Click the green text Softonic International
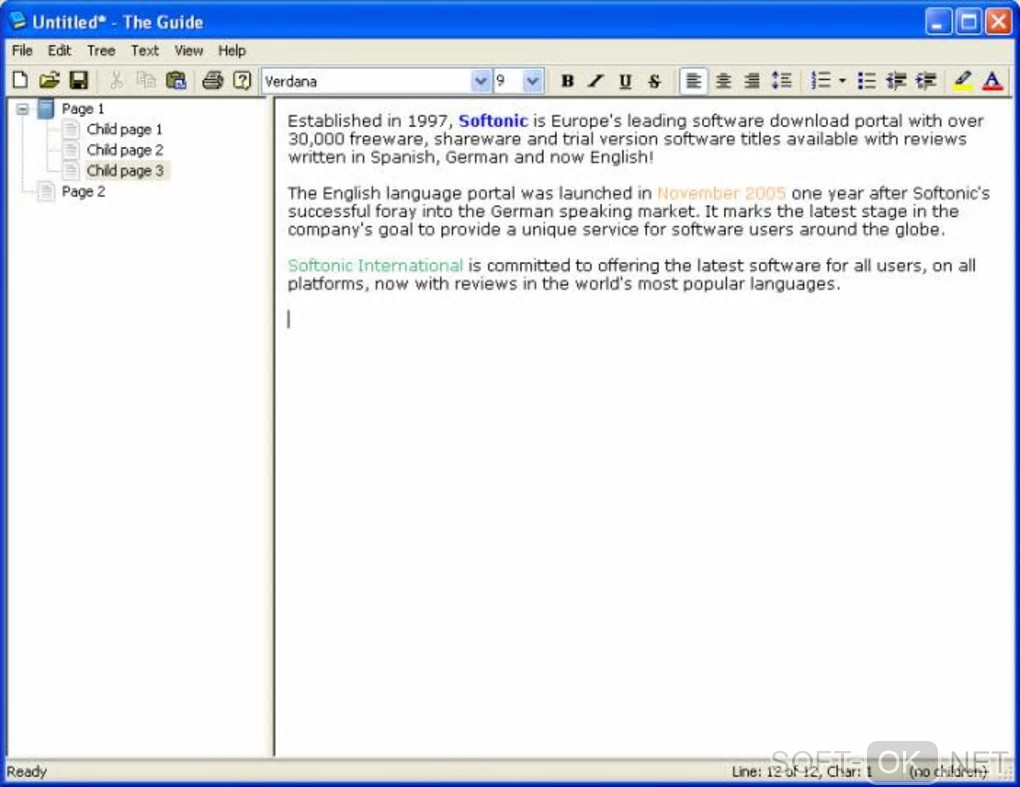1020x787 pixels. pyautogui.click(x=375, y=265)
